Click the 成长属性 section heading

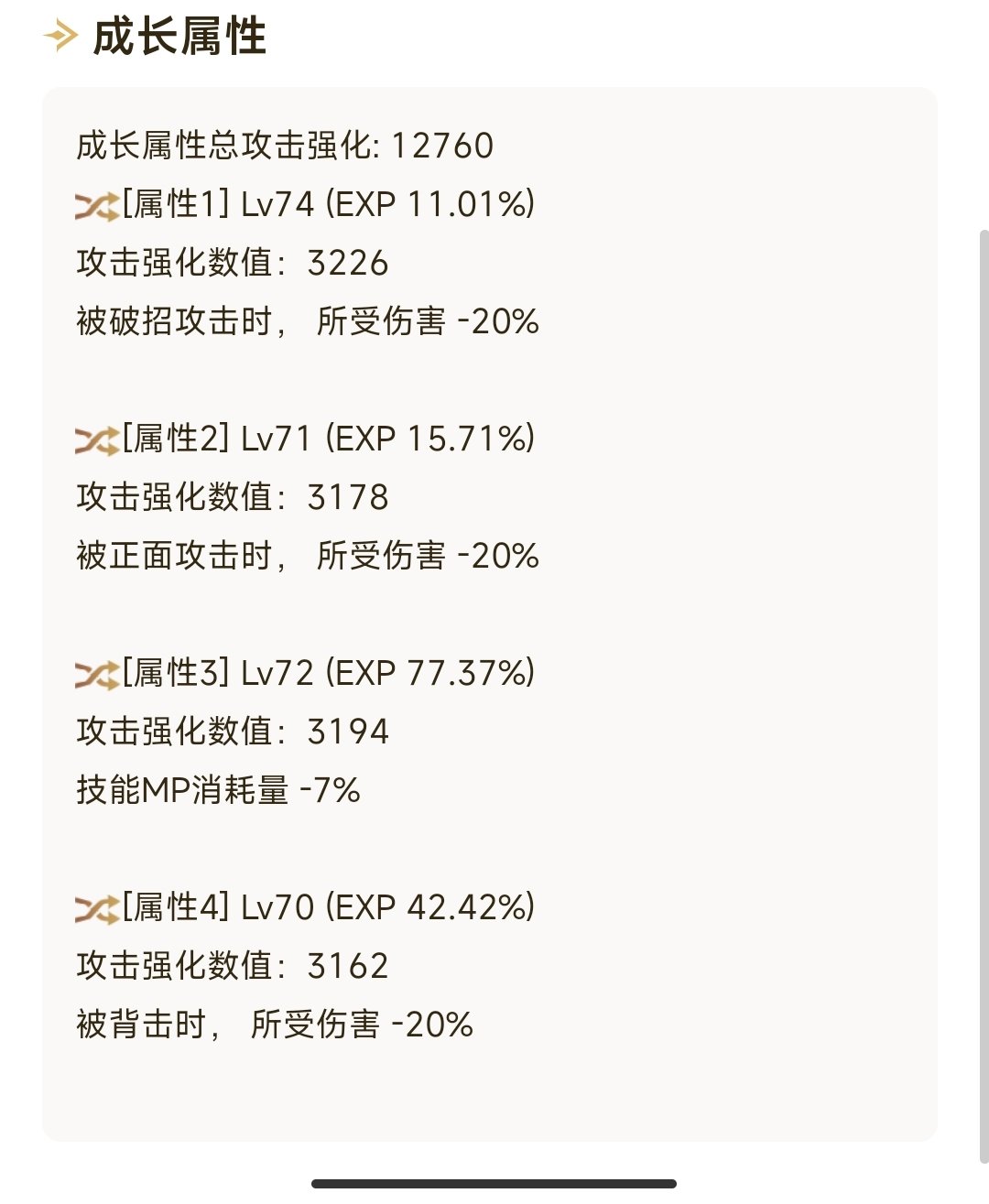click(x=179, y=37)
